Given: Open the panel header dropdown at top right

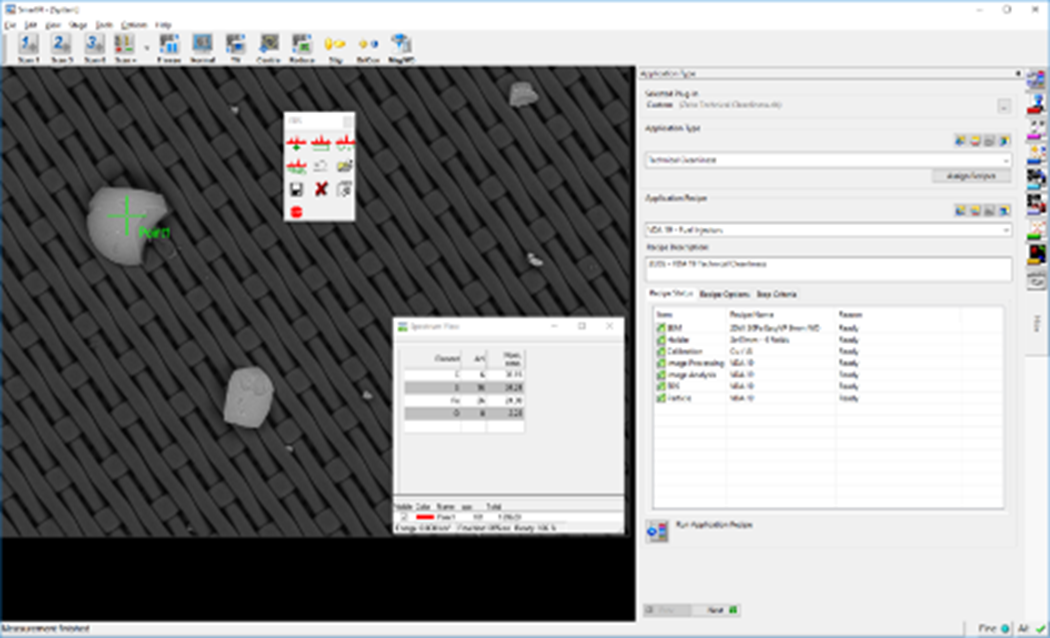Looking at the screenshot, I should click(1018, 74).
